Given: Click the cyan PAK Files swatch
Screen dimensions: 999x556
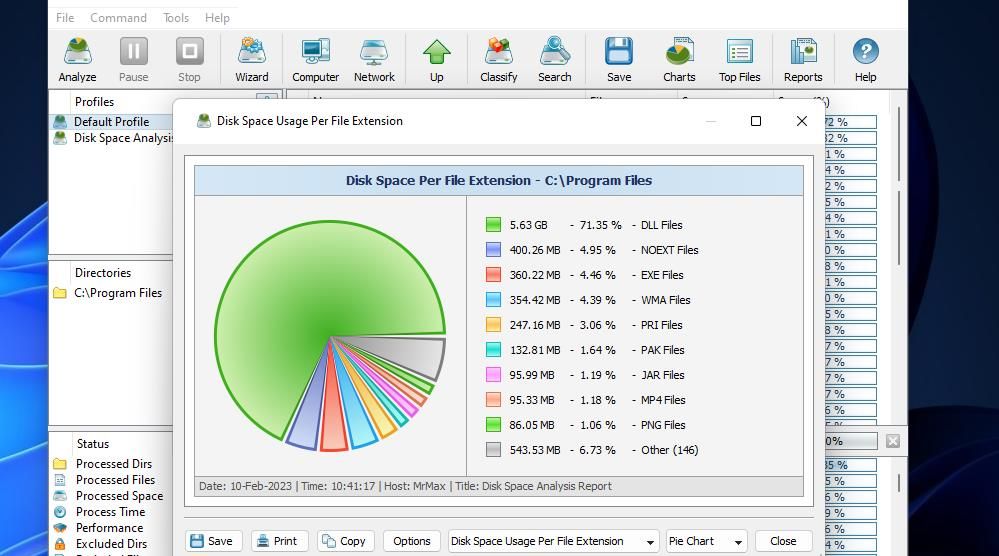Looking at the screenshot, I should [493, 350].
